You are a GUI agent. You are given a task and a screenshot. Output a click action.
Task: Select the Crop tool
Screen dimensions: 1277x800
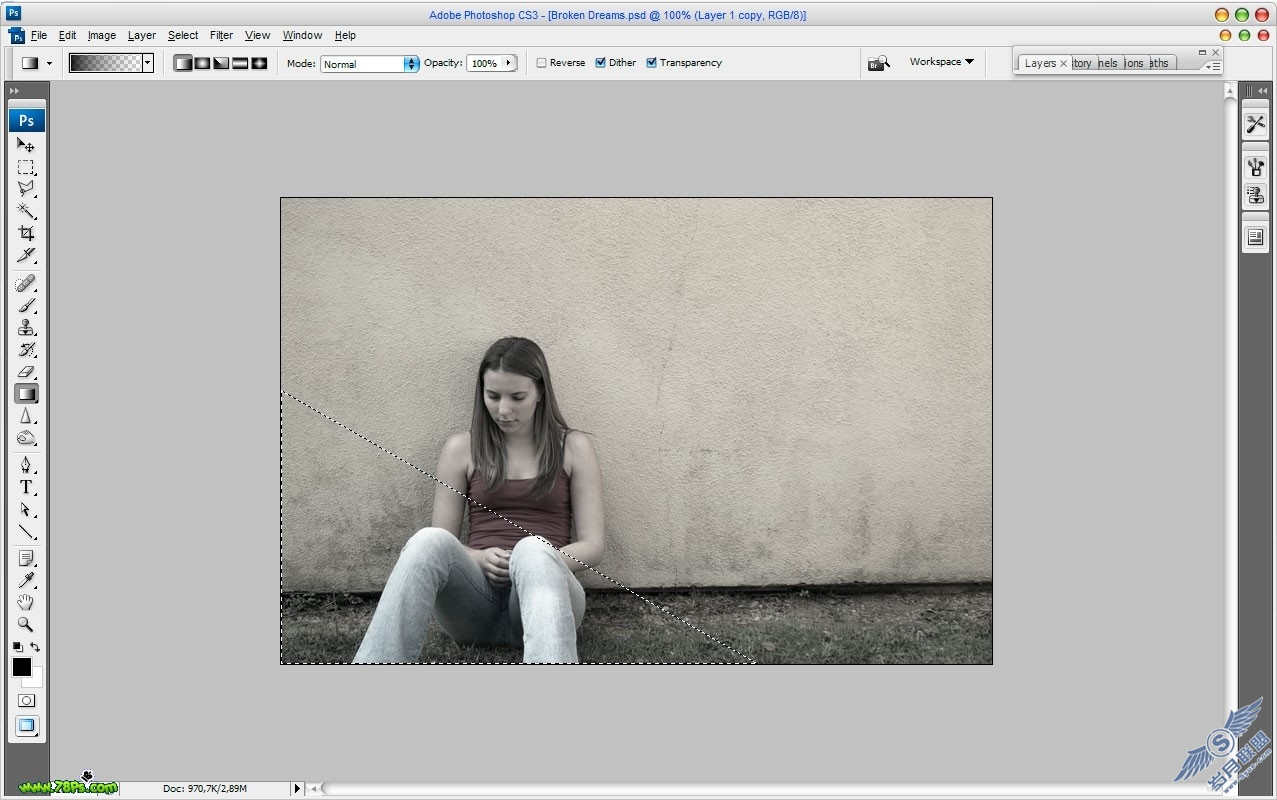(26, 233)
